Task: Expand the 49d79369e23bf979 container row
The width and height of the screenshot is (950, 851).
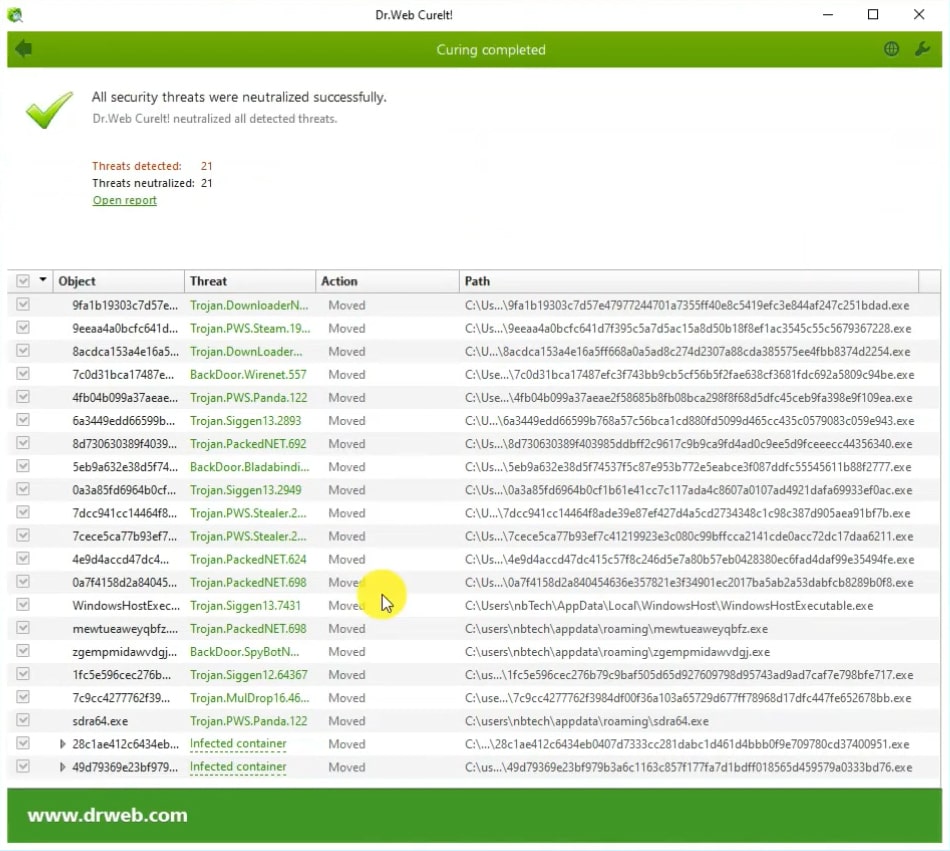Action: 63,767
